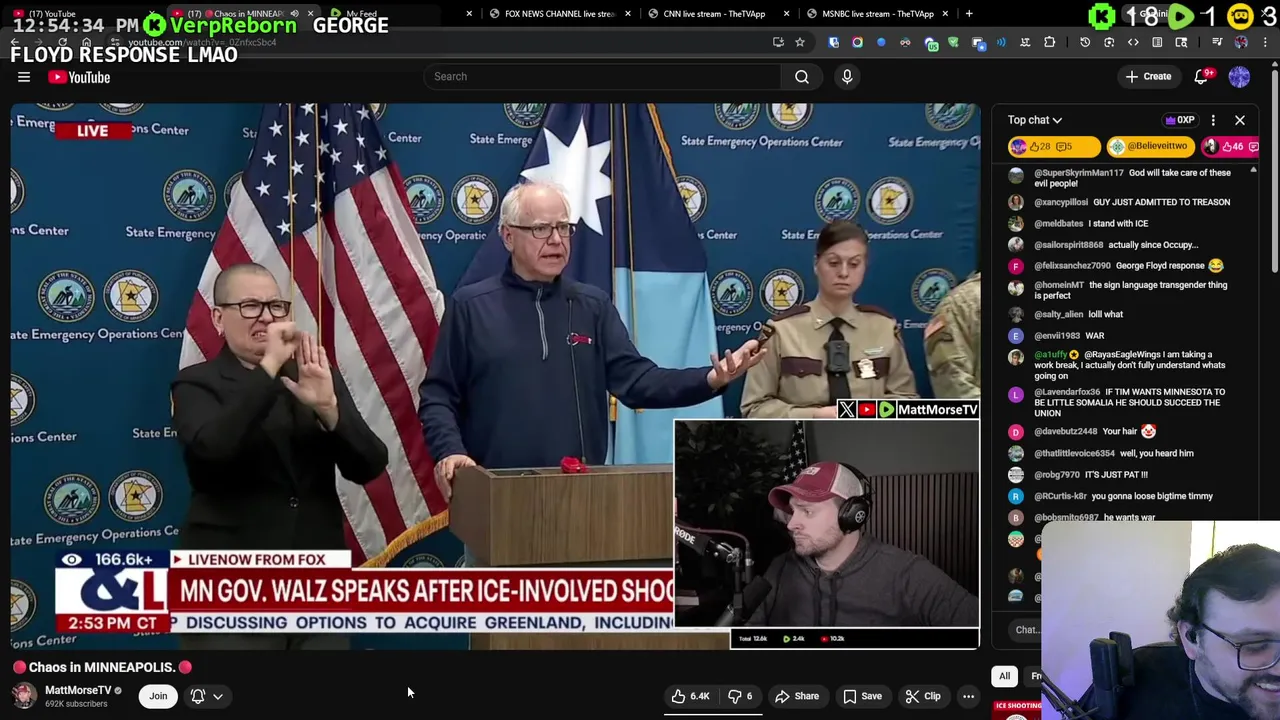The height and width of the screenshot is (720, 1280).
Task: Open live chat three-dot options menu
Action: tap(1213, 120)
